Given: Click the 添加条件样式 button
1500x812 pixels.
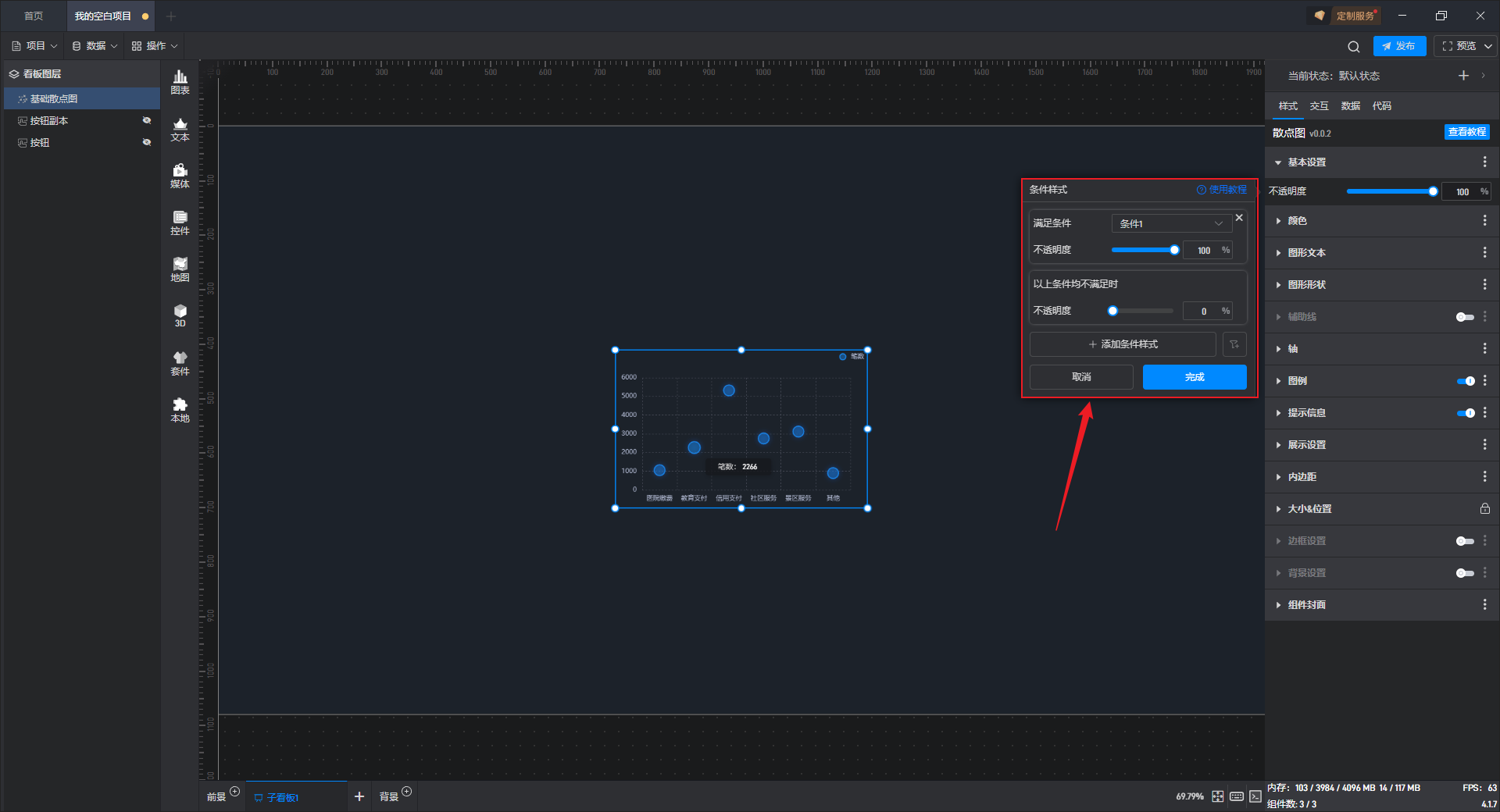Looking at the screenshot, I should click(1122, 344).
